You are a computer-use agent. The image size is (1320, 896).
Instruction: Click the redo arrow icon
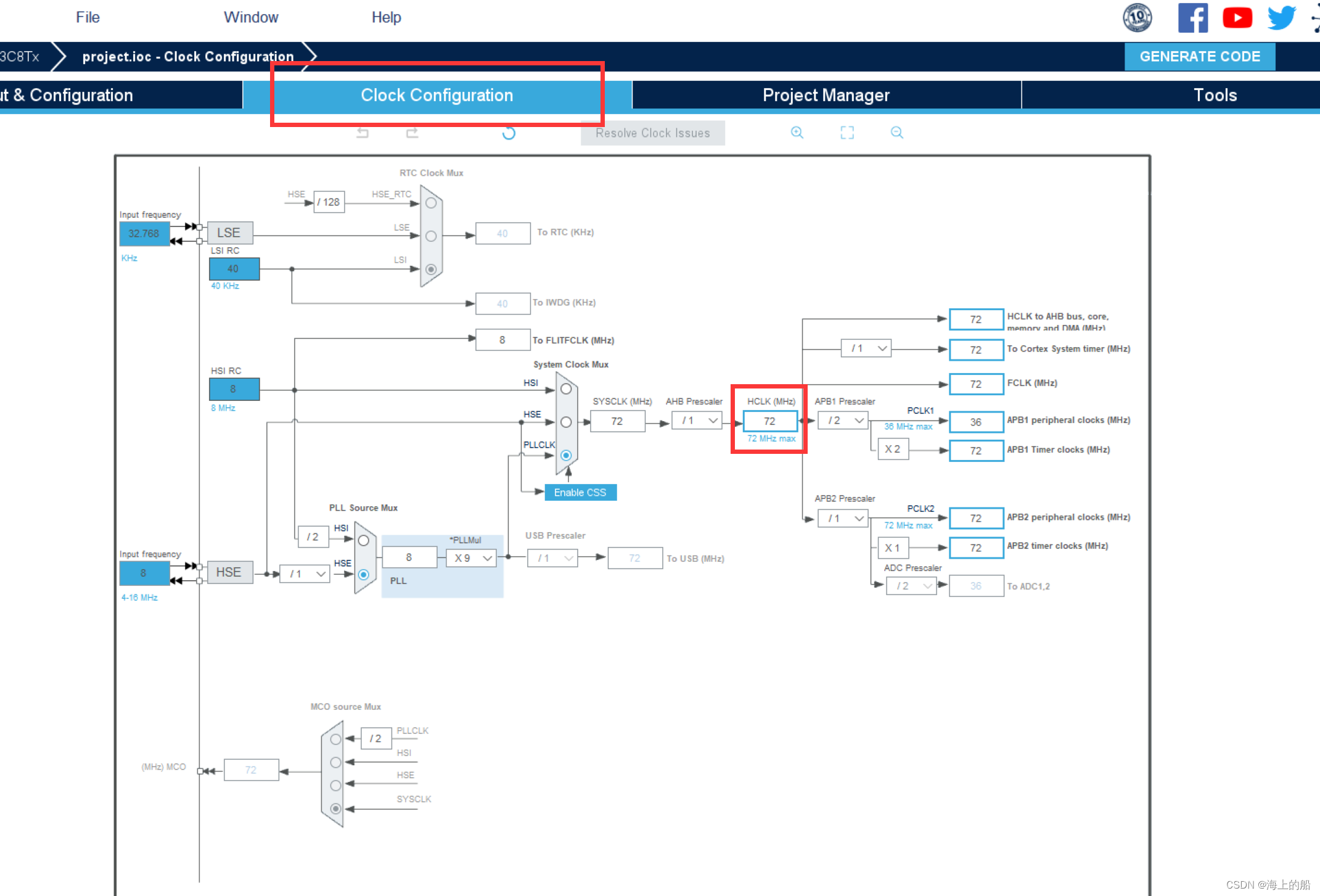click(x=412, y=133)
